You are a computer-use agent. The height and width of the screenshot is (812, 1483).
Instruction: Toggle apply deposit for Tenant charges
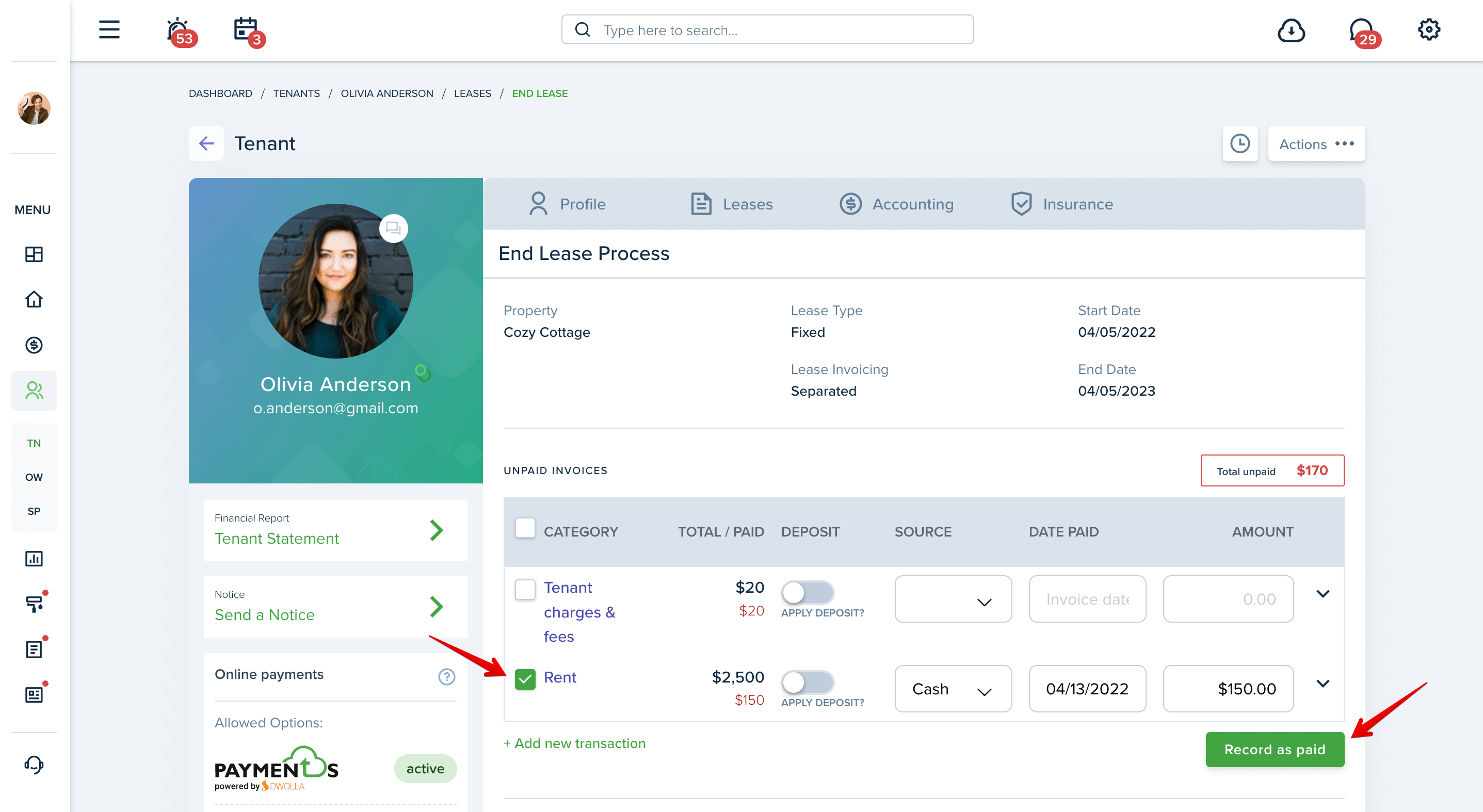tap(807, 592)
